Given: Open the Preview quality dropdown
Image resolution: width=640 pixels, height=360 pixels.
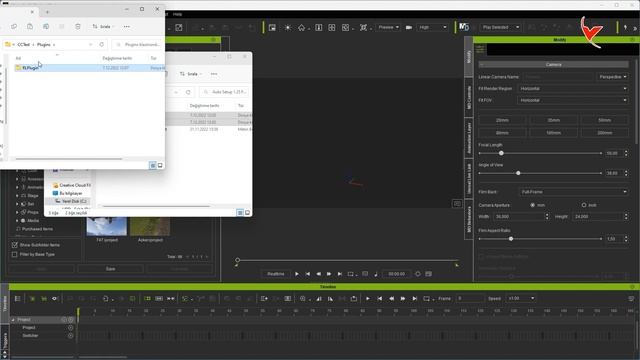Looking at the screenshot, I should point(388,27).
